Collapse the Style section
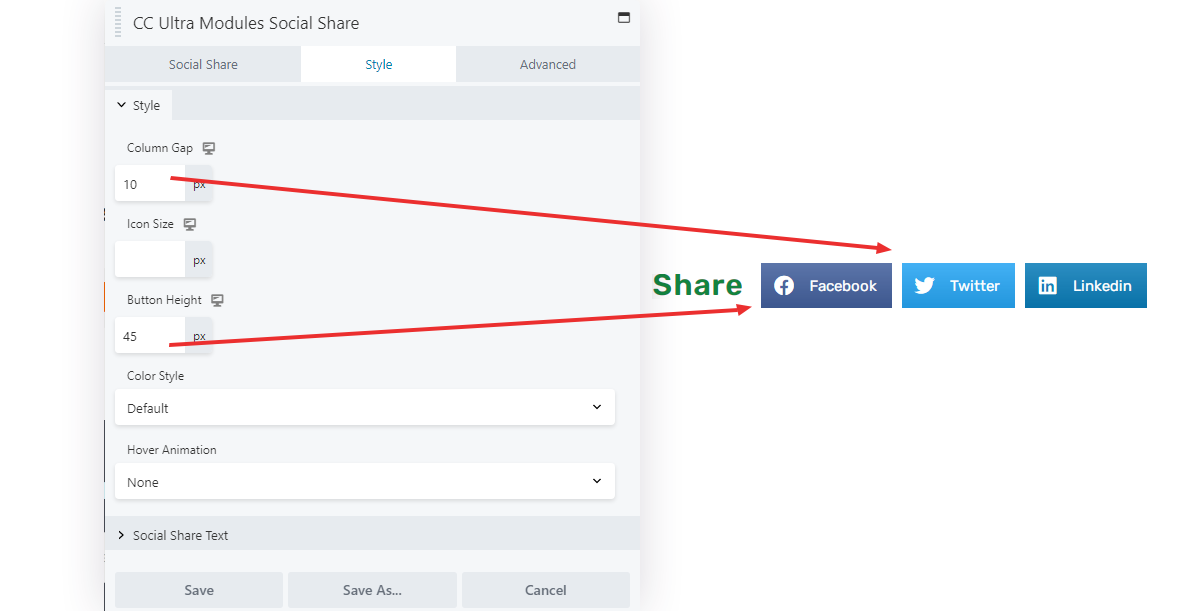1187x611 pixels. (x=139, y=105)
